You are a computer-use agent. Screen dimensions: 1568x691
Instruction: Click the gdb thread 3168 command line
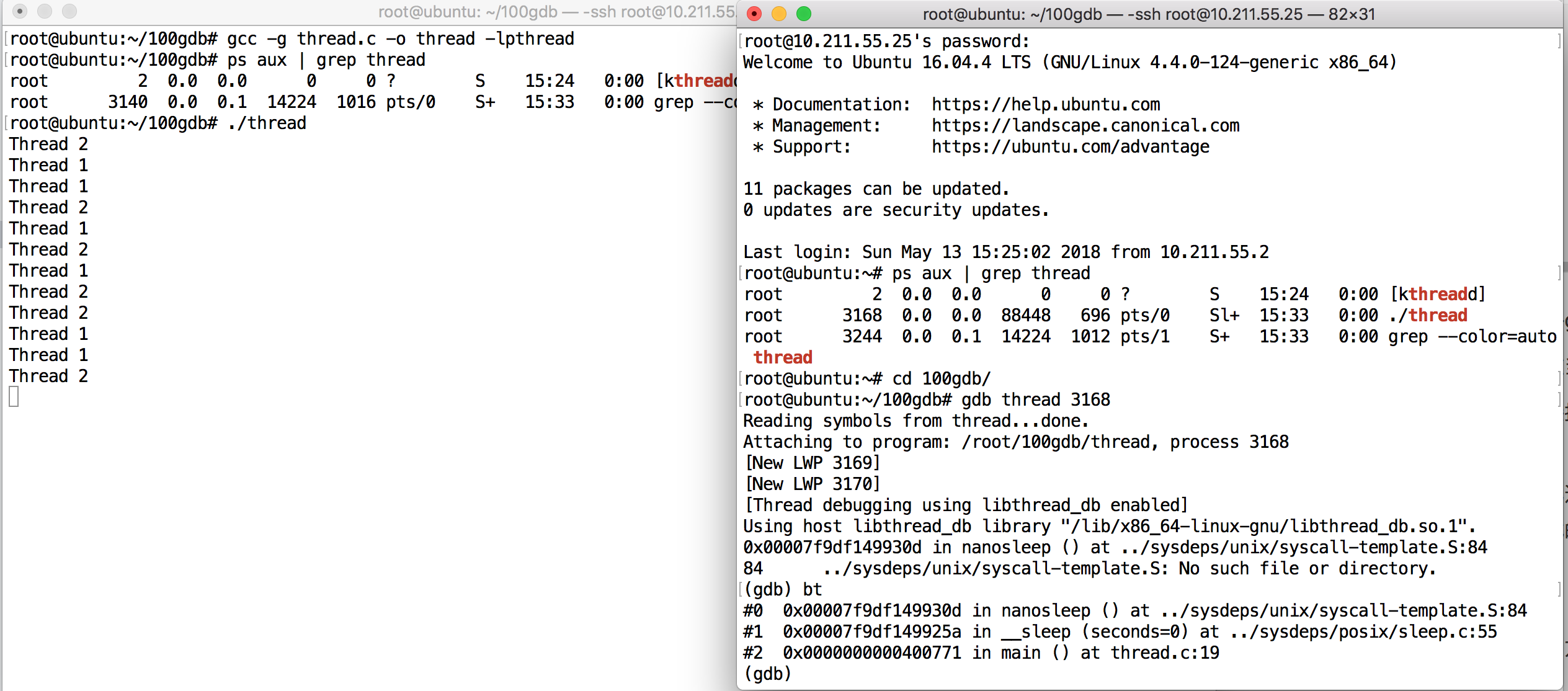[1036, 399]
